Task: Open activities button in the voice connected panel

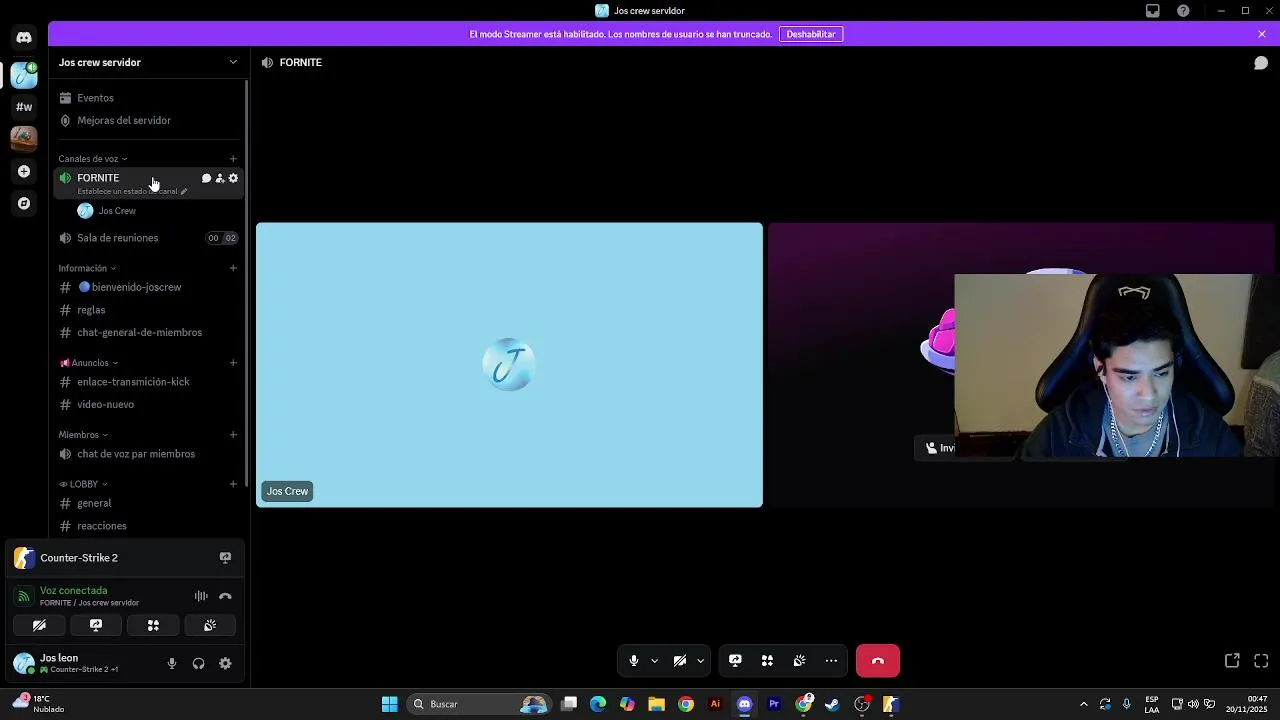Action: click(x=153, y=625)
